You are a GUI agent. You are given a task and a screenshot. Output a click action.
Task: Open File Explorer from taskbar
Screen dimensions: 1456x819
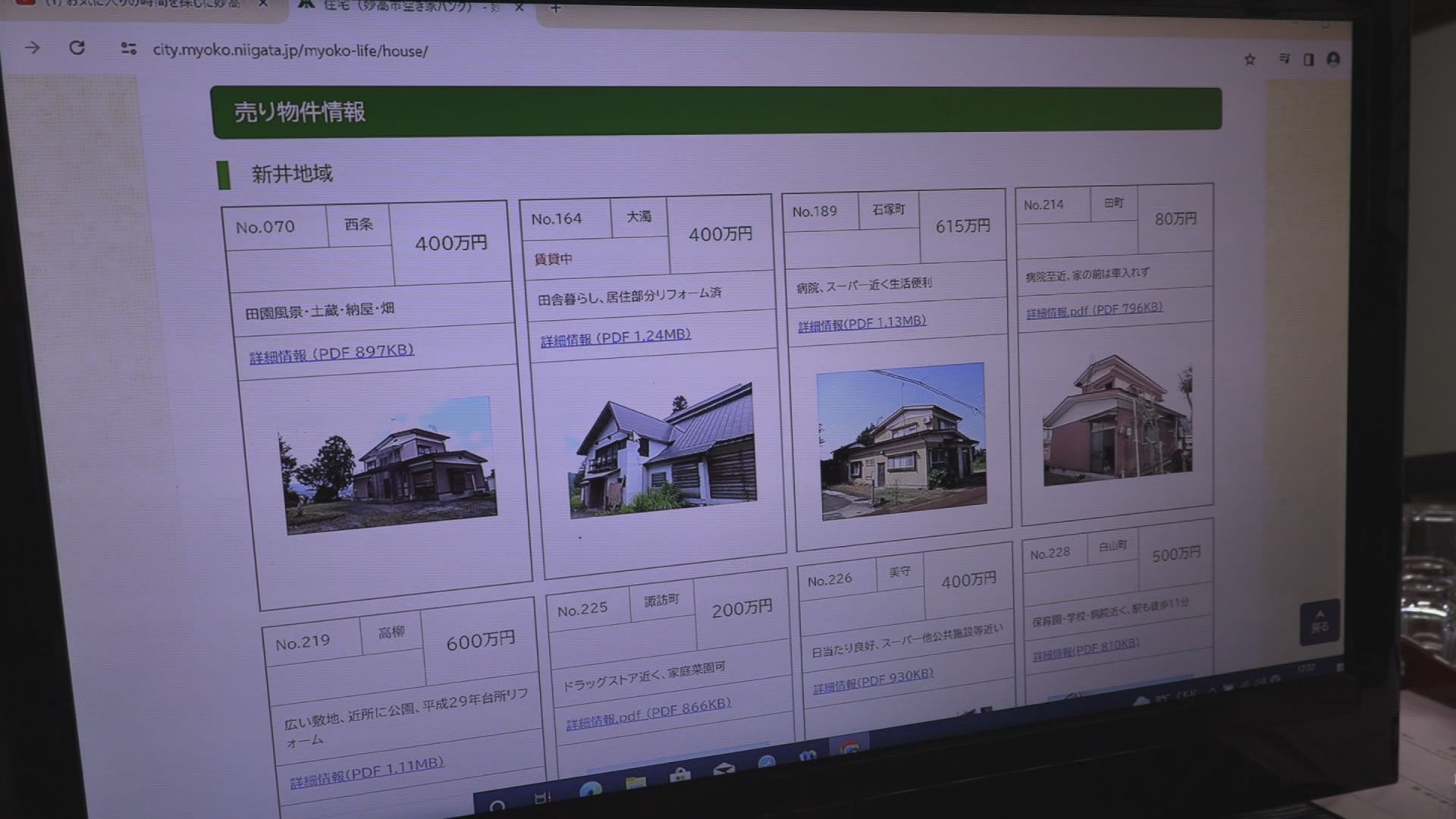point(635,783)
